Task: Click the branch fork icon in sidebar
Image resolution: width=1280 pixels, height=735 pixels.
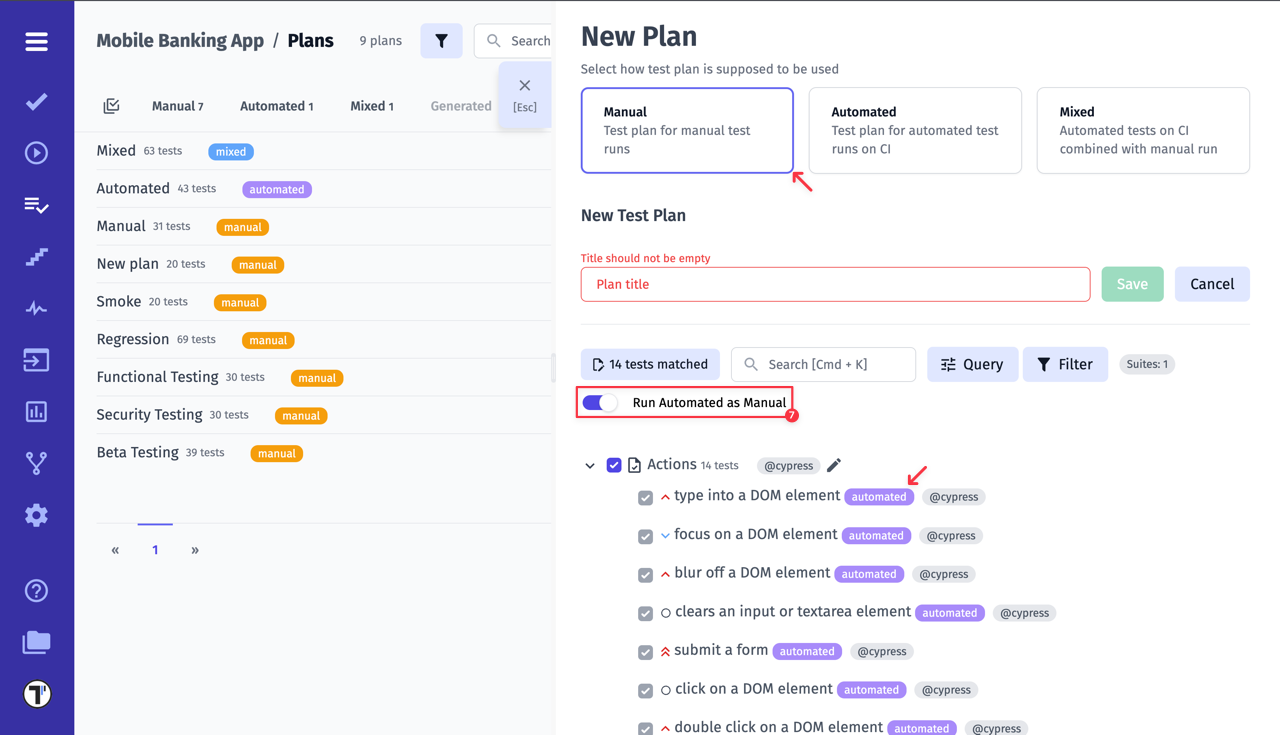Action: [37, 464]
